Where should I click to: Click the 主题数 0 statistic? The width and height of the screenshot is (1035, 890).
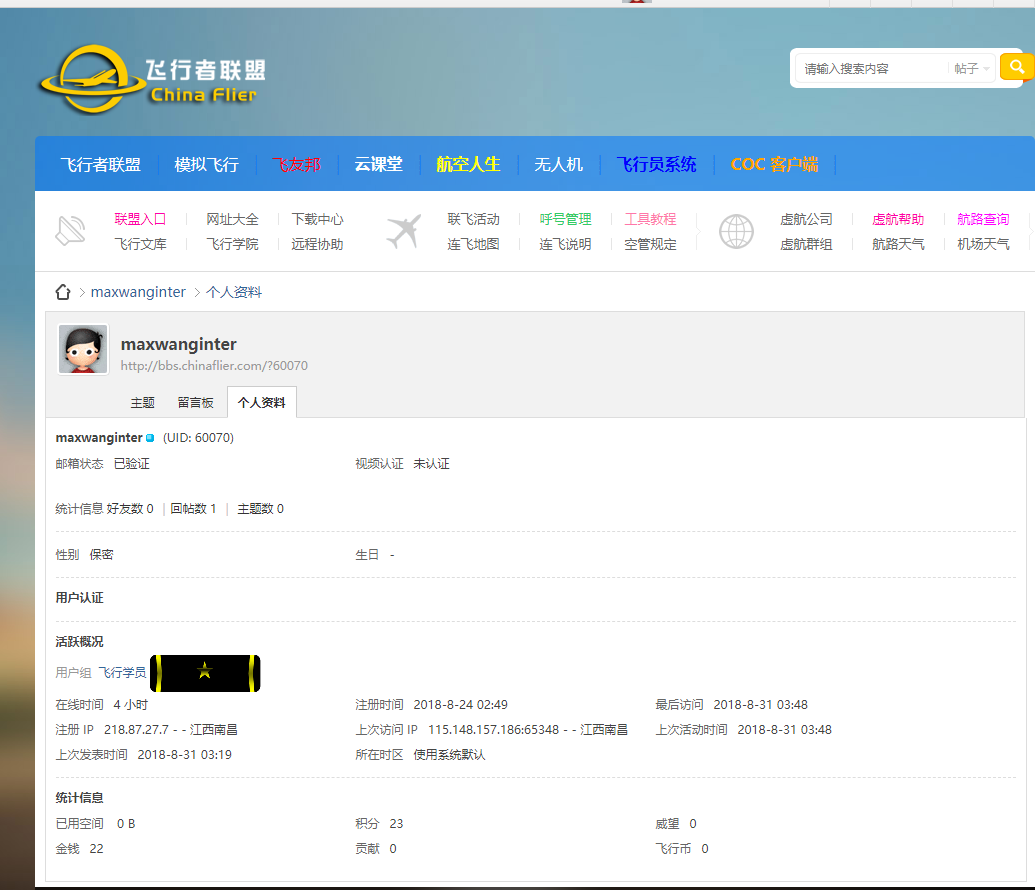click(x=261, y=509)
